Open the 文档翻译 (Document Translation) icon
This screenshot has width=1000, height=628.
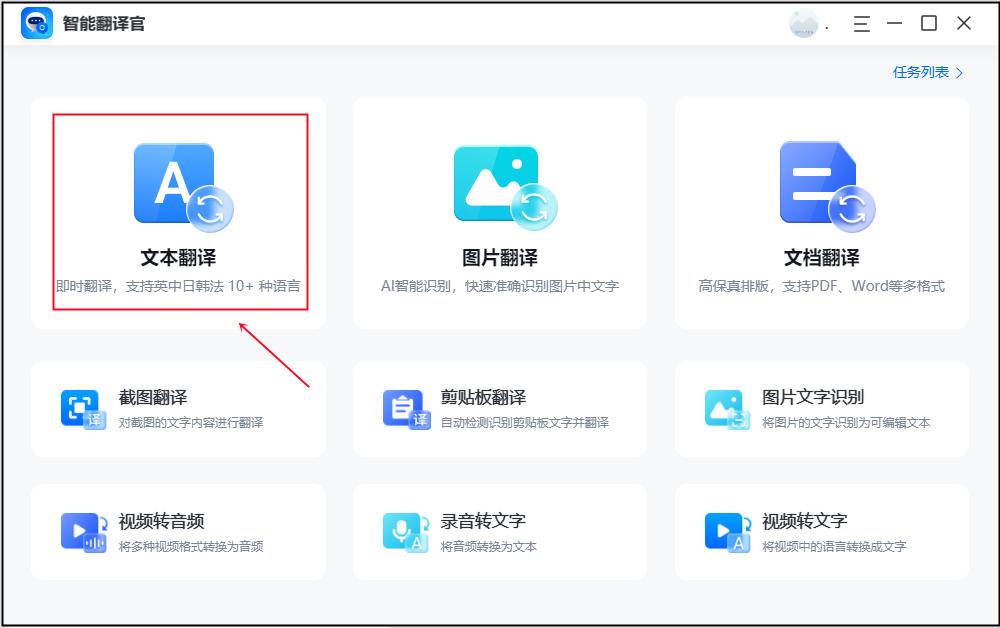pyautogui.click(x=820, y=185)
